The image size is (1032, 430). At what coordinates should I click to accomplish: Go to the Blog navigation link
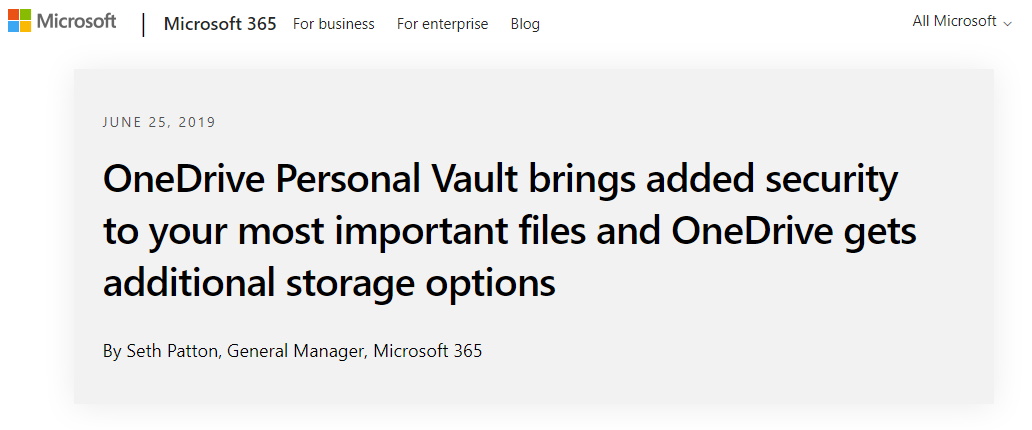pyautogui.click(x=525, y=24)
